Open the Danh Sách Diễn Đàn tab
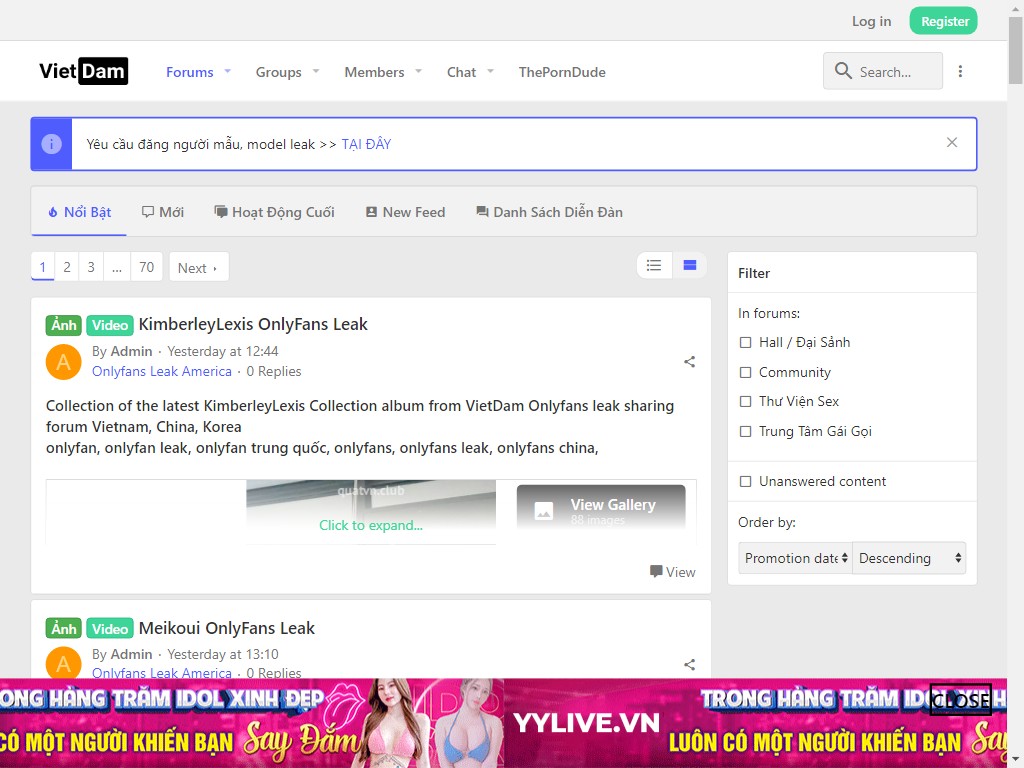Image resolution: width=1024 pixels, height=768 pixels. [x=549, y=212]
